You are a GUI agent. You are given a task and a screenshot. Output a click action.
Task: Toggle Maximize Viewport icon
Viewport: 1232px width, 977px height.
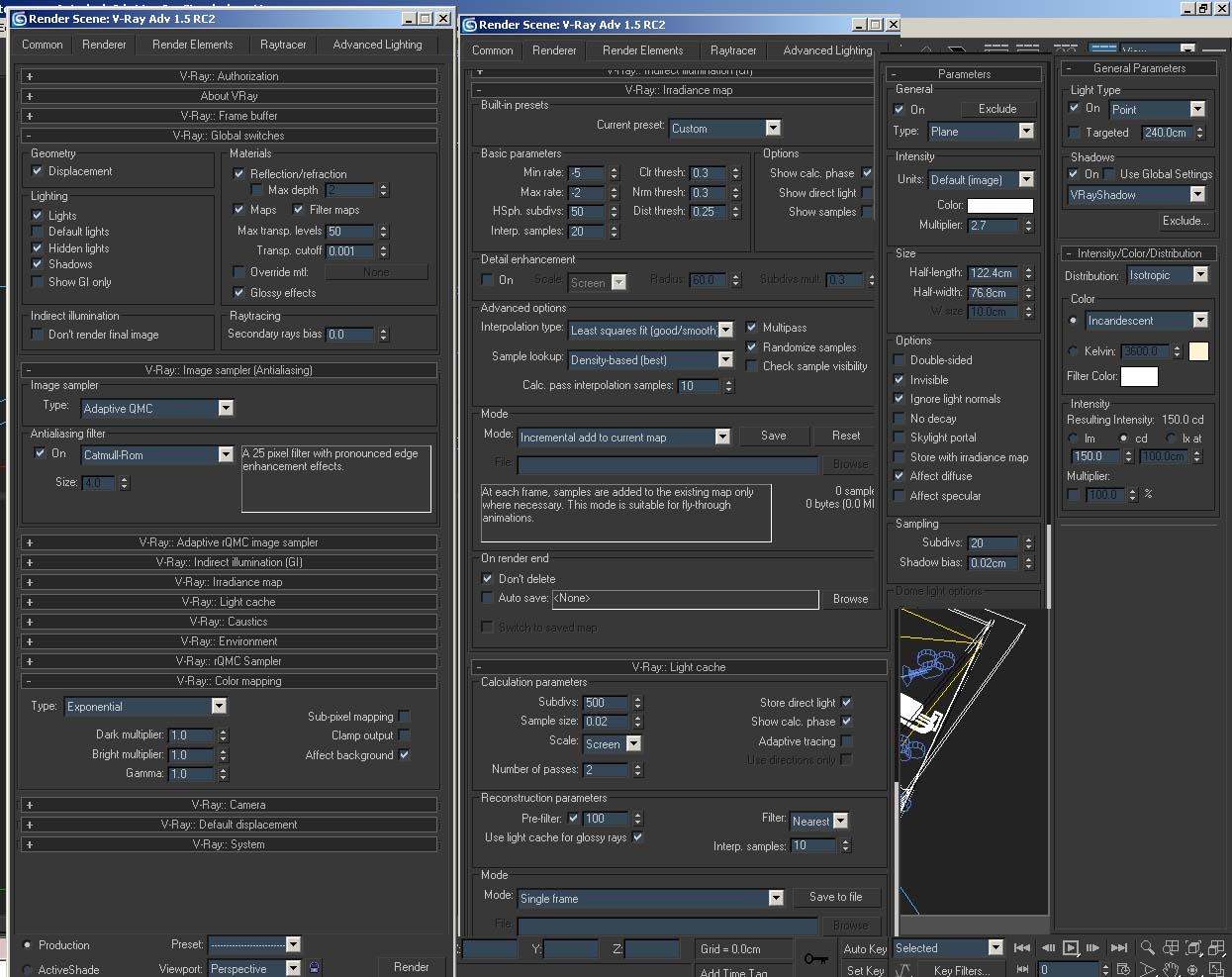click(x=1218, y=970)
